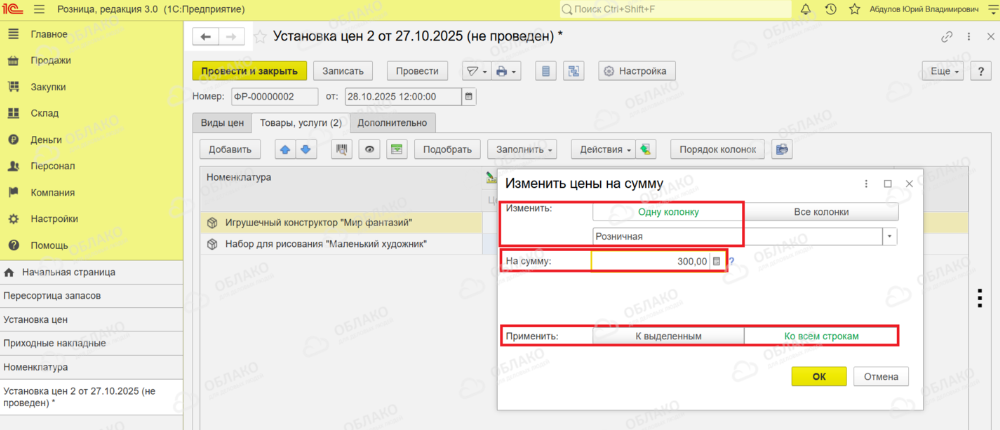
Task: Click Провести button
Action: [x=416, y=71]
